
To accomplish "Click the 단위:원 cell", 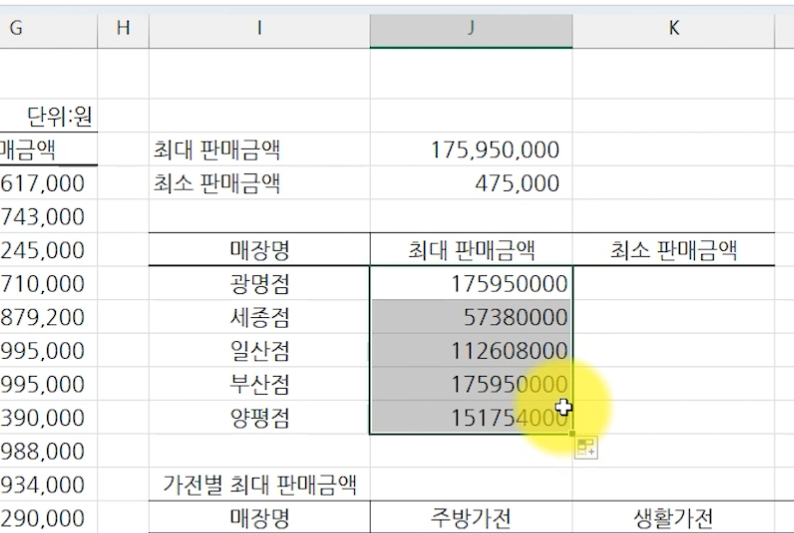I will point(49,116).
